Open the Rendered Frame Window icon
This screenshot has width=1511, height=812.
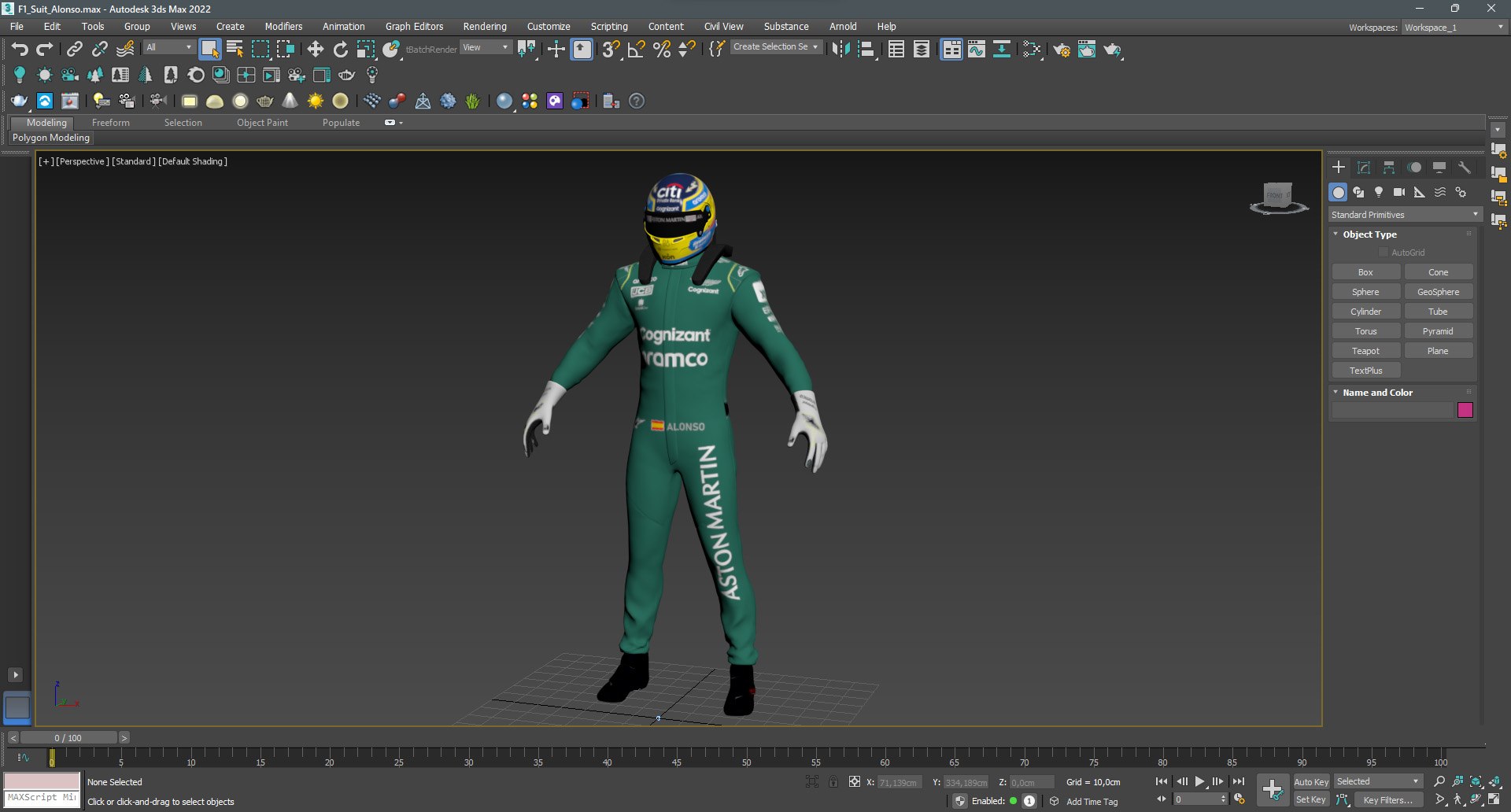pos(1087,50)
